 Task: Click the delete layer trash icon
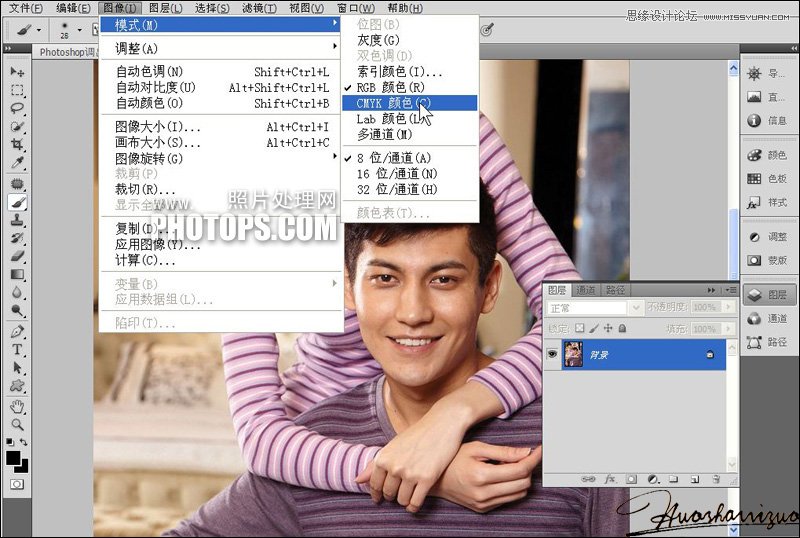(x=716, y=479)
